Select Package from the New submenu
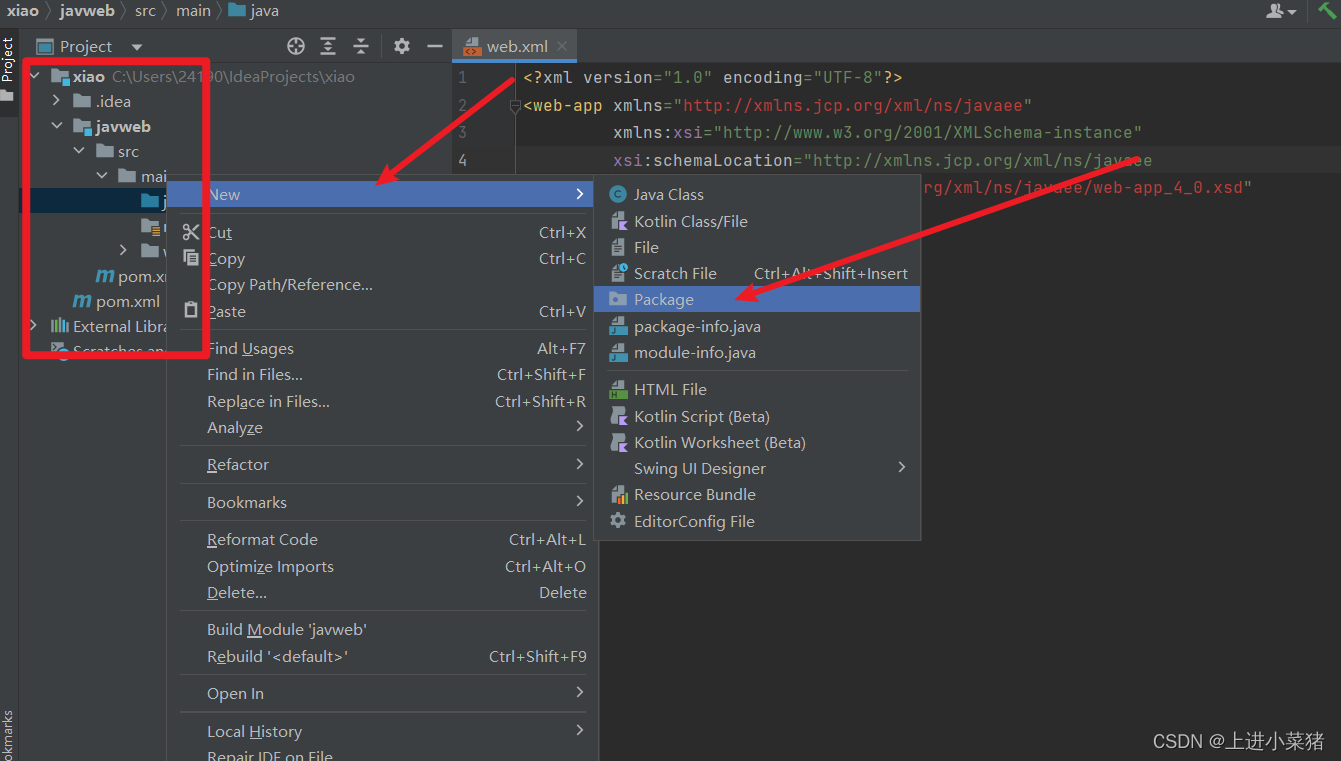 click(x=663, y=300)
